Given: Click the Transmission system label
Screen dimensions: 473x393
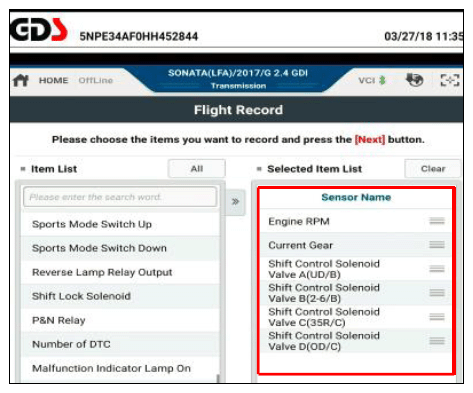Looking at the screenshot, I should (238, 86).
